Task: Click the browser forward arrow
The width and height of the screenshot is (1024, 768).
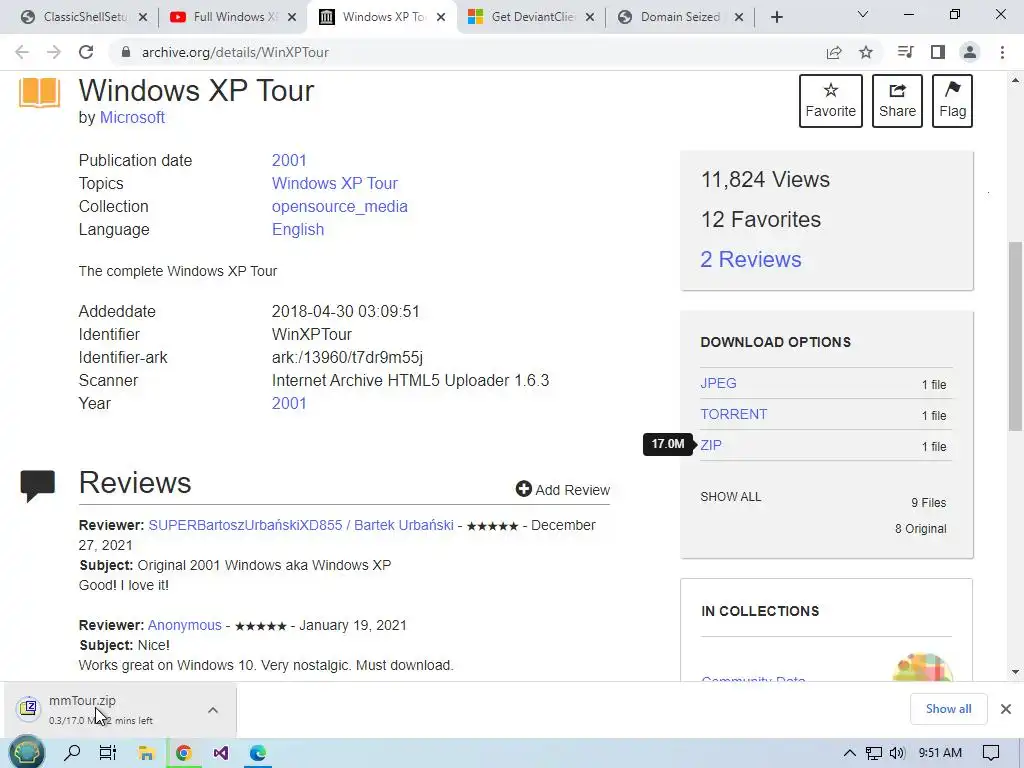Action: tap(54, 52)
